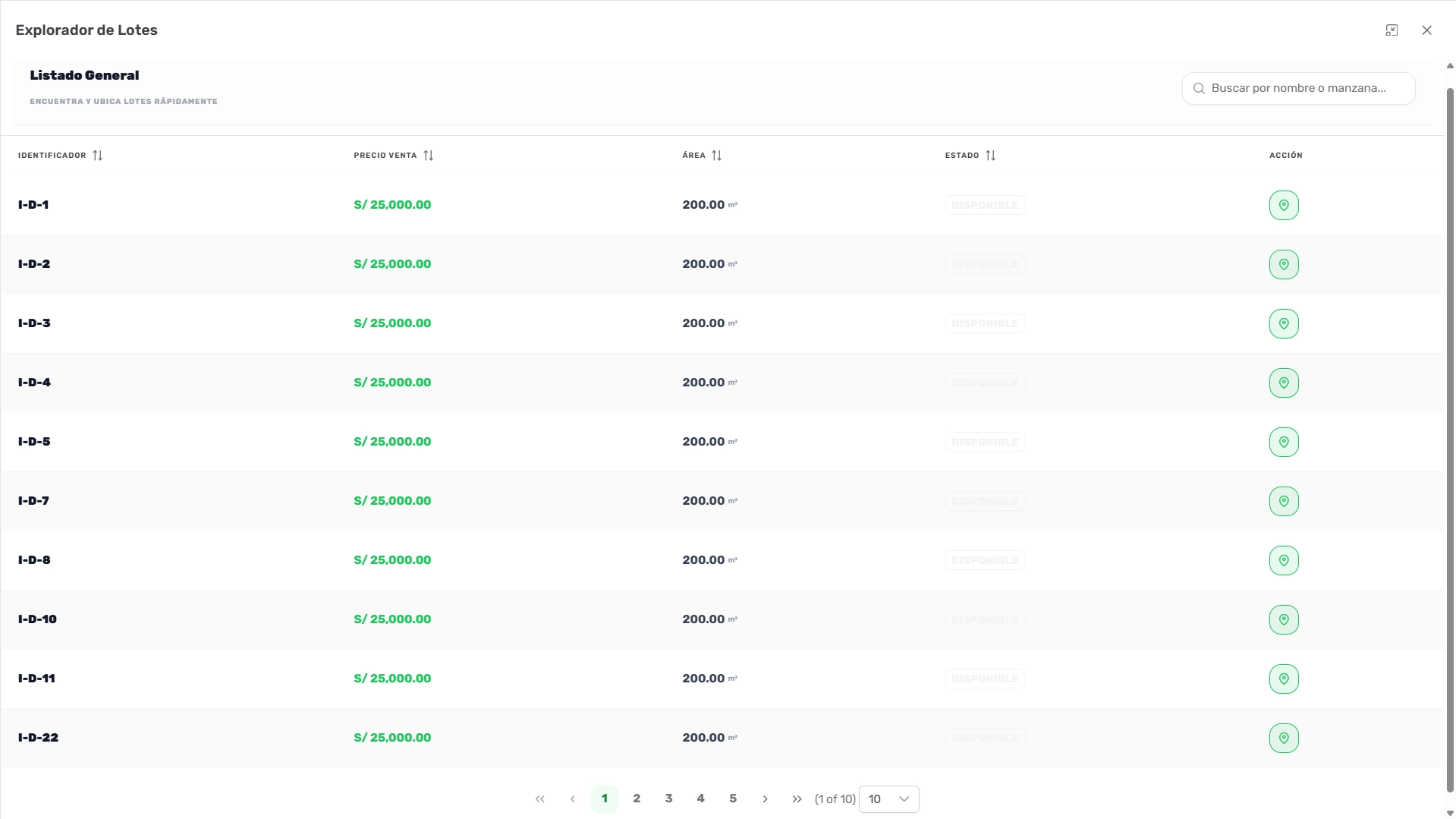Click the scrollbar up arrow
Image resolution: width=1456 pixels, height=819 pixels.
(1448, 65)
